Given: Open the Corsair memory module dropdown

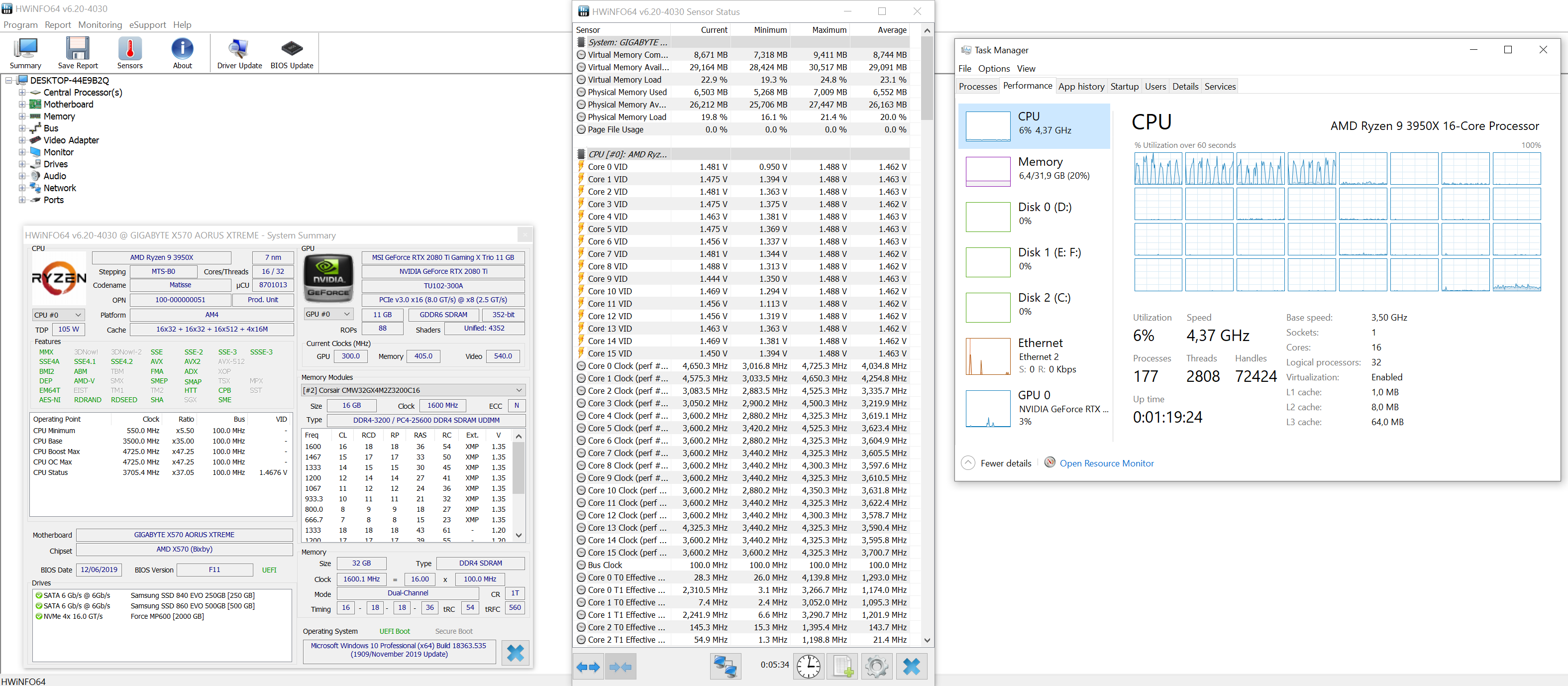Looking at the screenshot, I should (x=414, y=390).
